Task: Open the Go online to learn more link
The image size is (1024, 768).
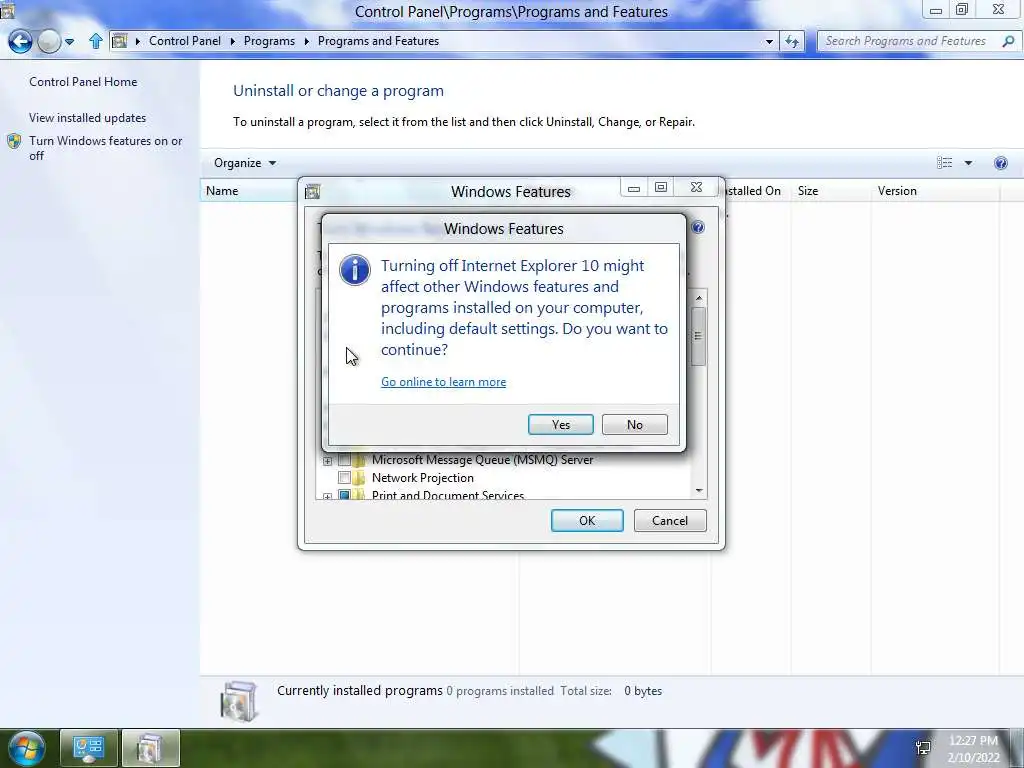Action: click(443, 382)
